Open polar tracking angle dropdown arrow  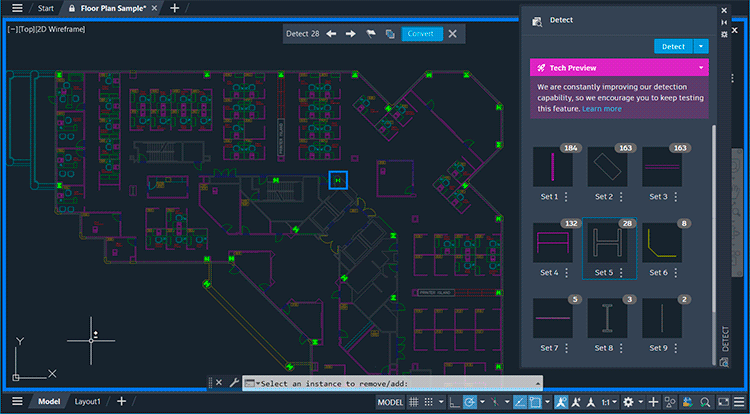pos(482,402)
